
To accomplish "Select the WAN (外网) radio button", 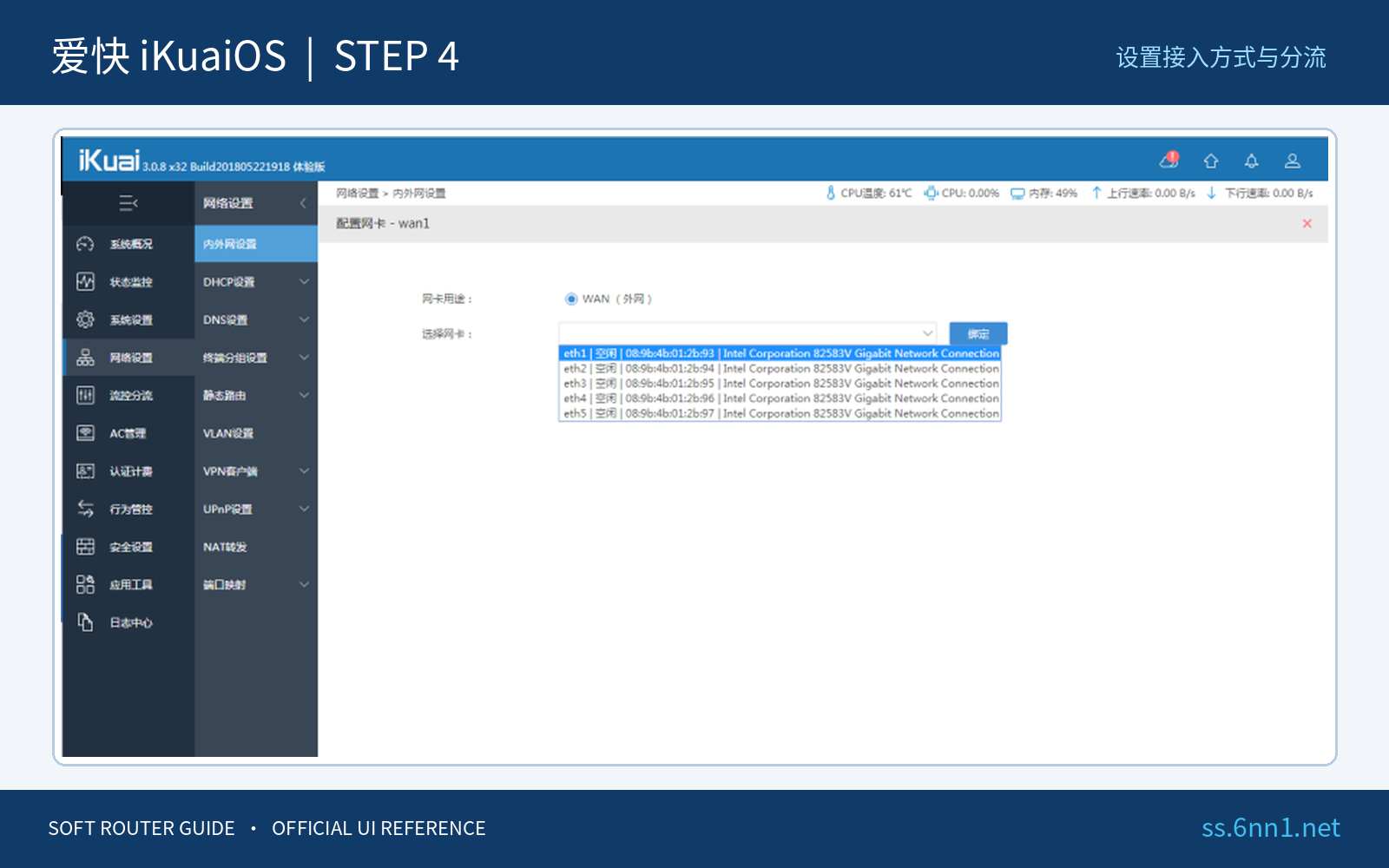I will pyautogui.click(x=571, y=299).
